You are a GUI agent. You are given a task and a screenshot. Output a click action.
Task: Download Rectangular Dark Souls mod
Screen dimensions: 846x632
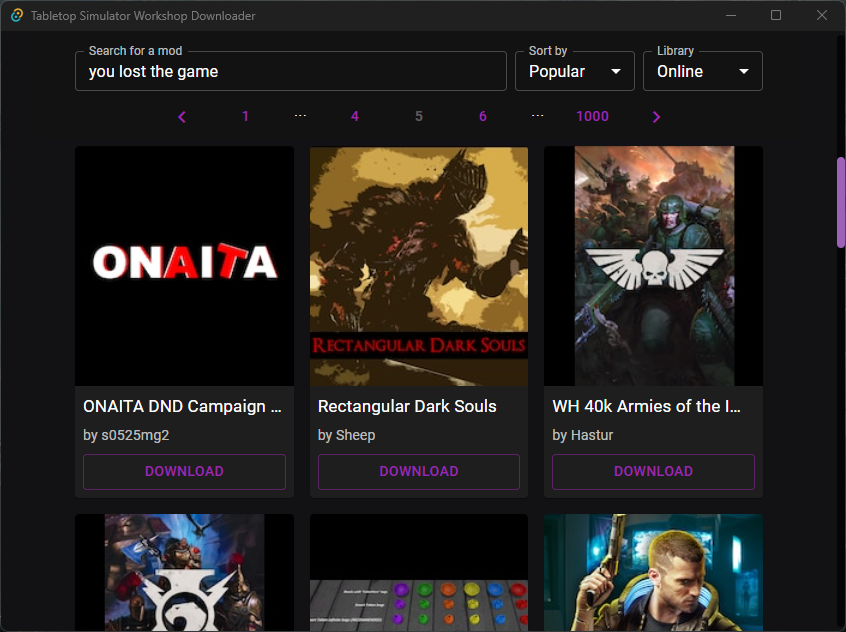[x=419, y=471]
